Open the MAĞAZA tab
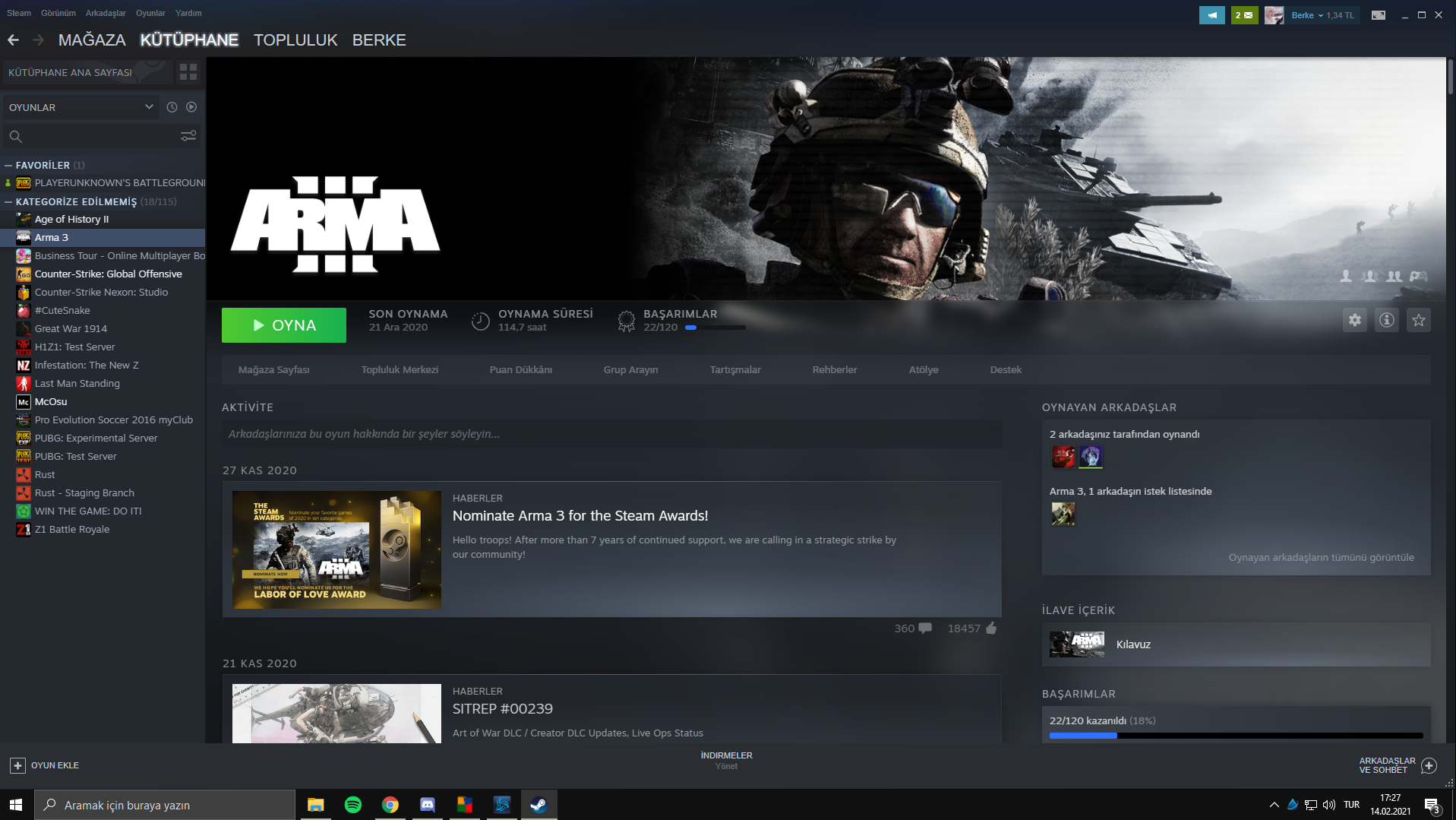 point(92,40)
